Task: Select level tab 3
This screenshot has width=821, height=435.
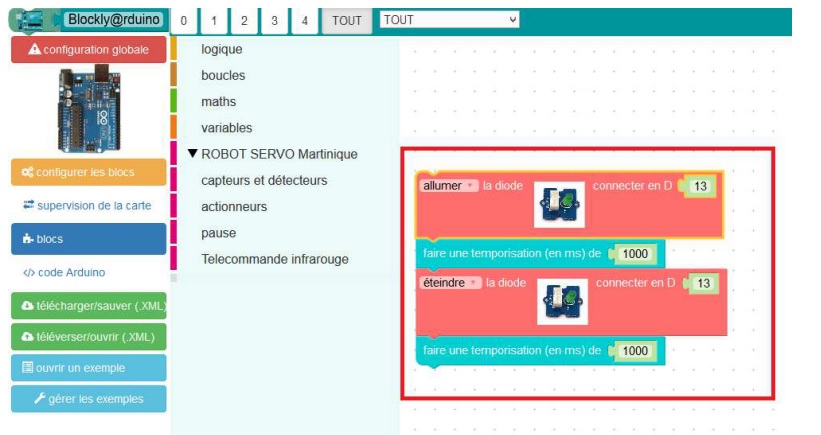Action: 274,20
